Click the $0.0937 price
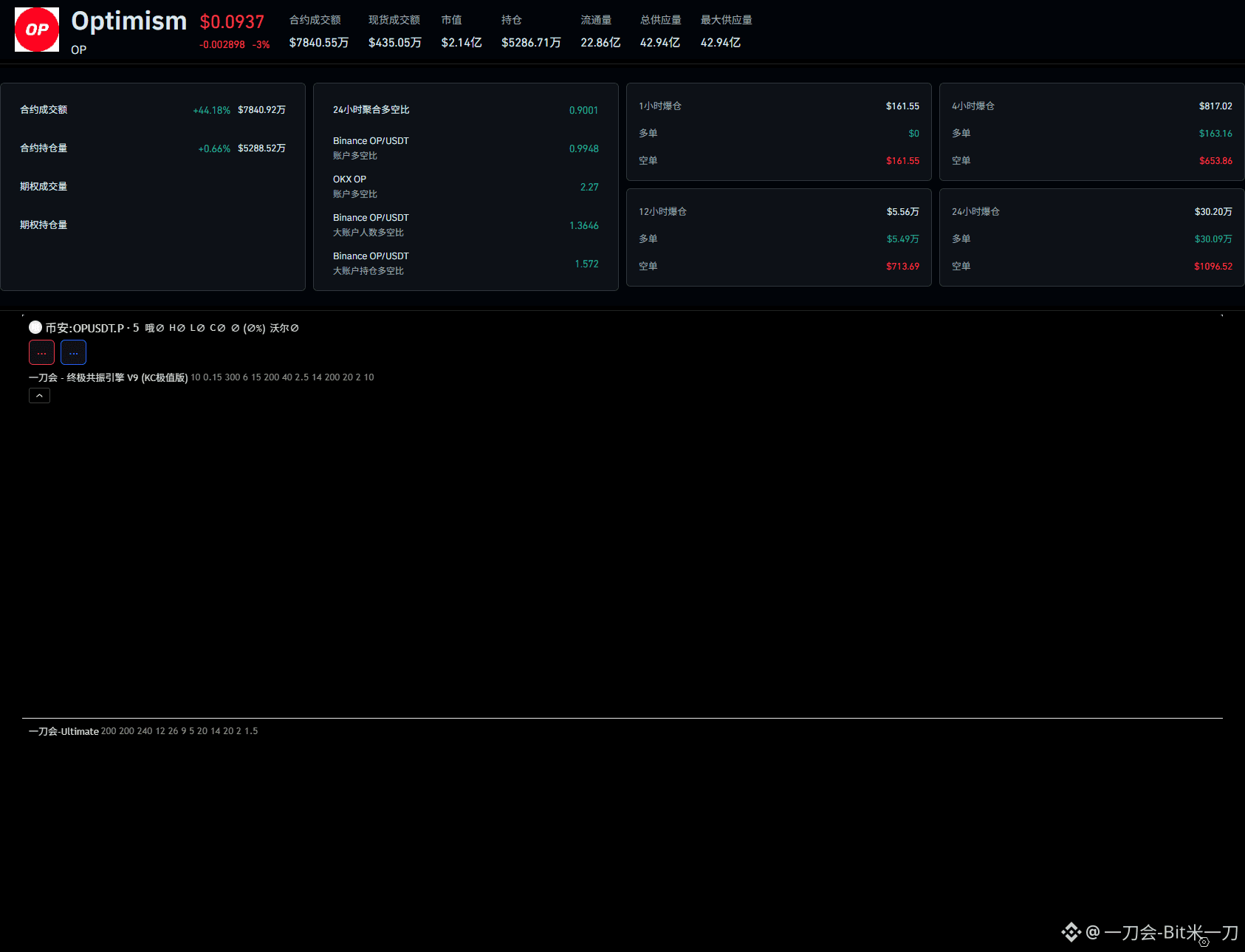The width and height of the screenshot is (1245, 952). coord(232,22)
